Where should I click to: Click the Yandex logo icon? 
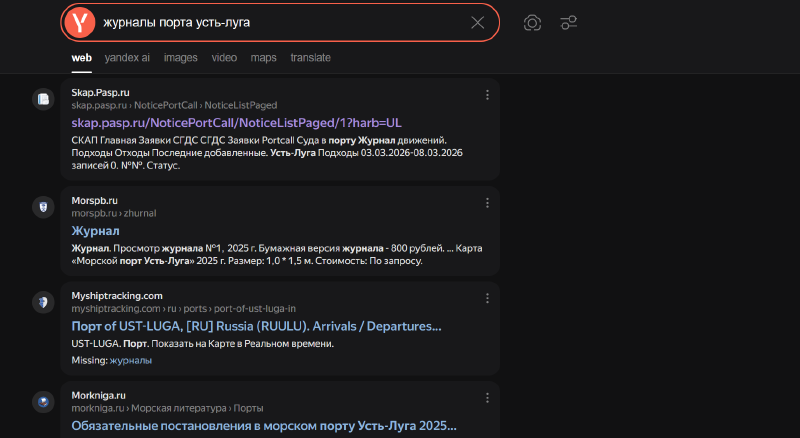81,22
